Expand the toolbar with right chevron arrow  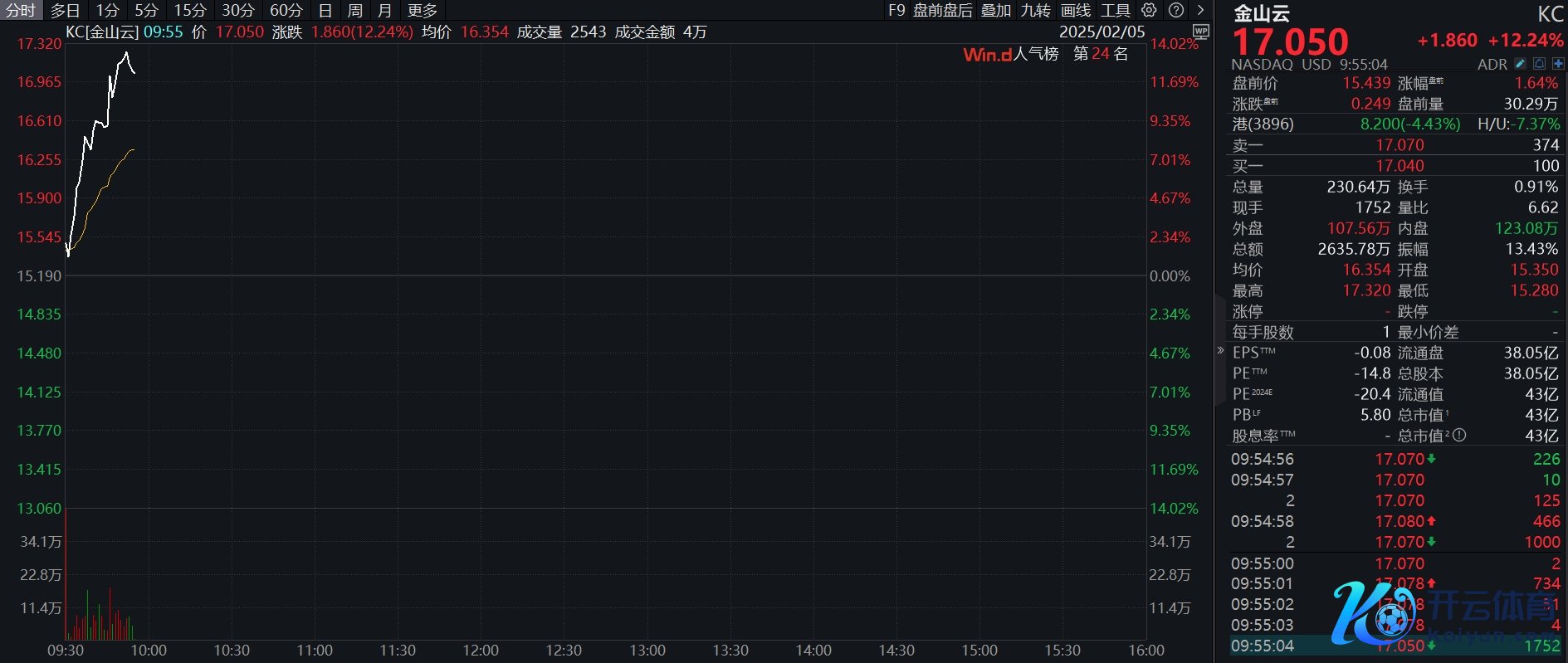[1200, 11]
